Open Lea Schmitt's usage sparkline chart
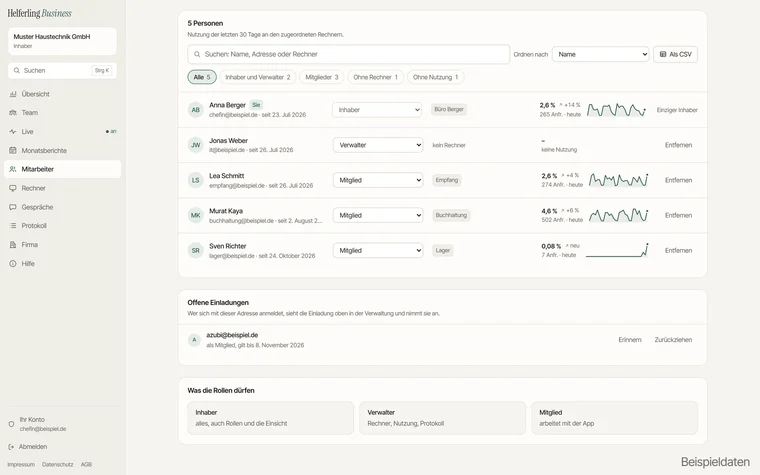 [x=618, y=180]
